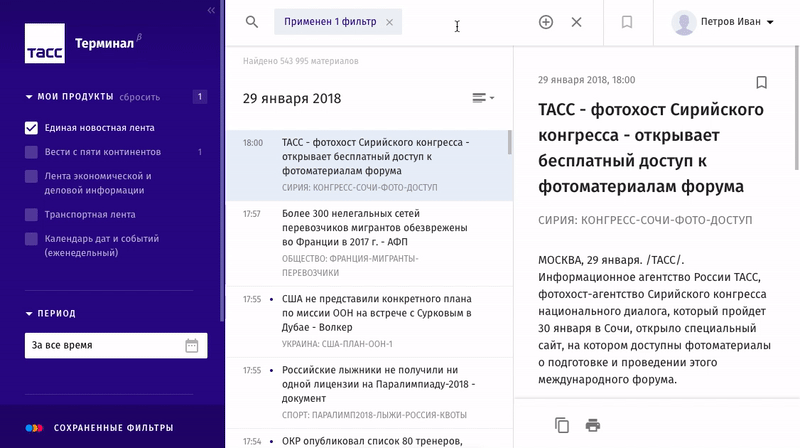Image resolution: width=800 pixels, height=448 pixels.
Task: Click tag СПОРТ: ПАРАЛИМП2018-ЛЫЖИ-РОССИЯ-КВОТЫ
Action: pos(374,415)
